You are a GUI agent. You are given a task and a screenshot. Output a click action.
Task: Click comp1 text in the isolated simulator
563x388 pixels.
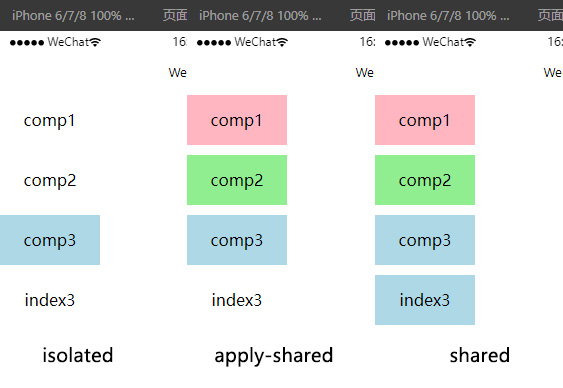(x=50, y=121)
